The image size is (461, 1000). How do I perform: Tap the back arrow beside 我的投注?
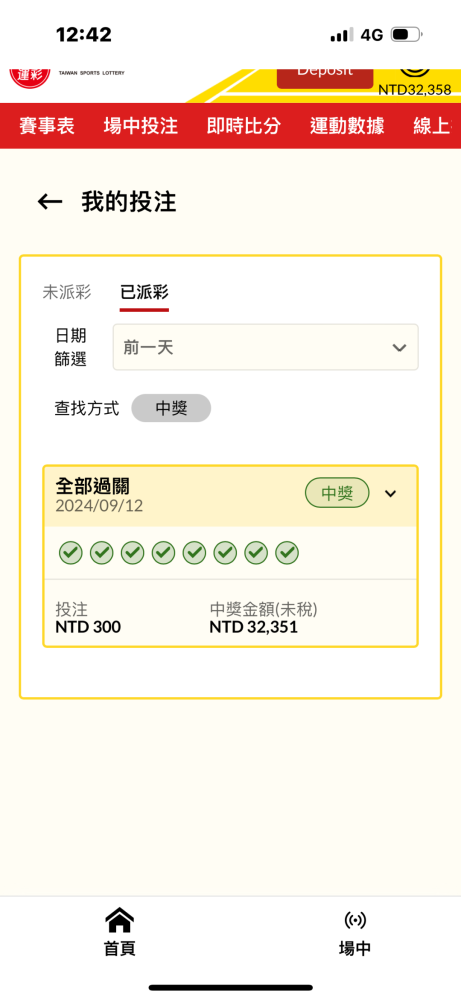pyautogui.click(x=50, y=202)
